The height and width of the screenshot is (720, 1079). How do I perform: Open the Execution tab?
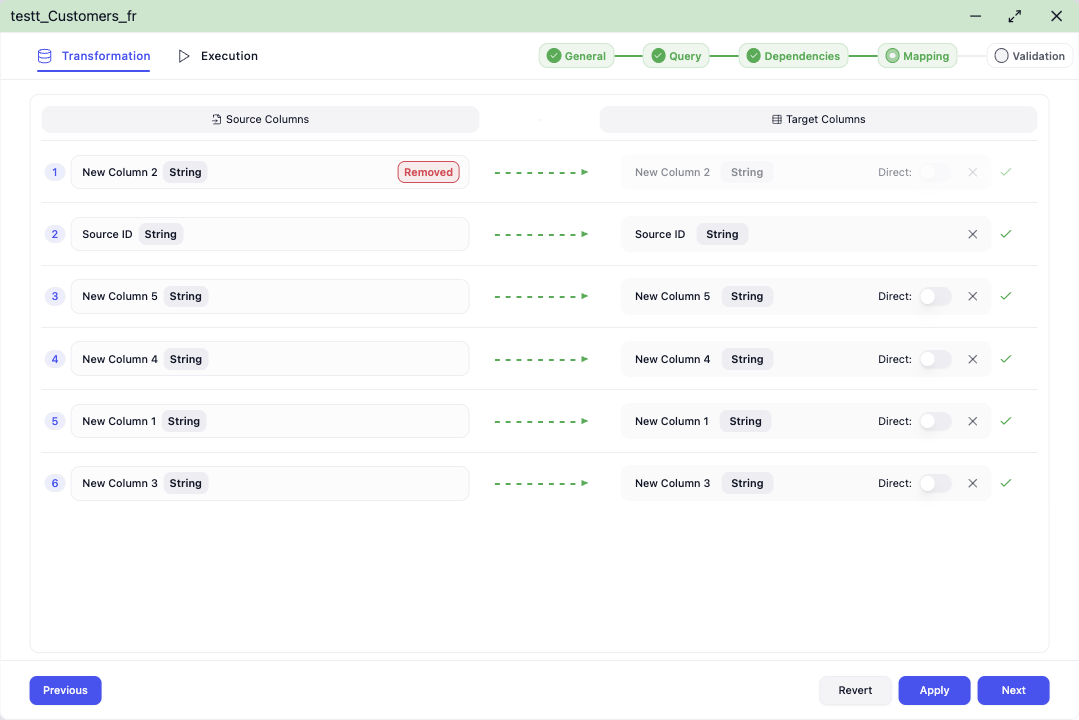click(x=218, y=56)
